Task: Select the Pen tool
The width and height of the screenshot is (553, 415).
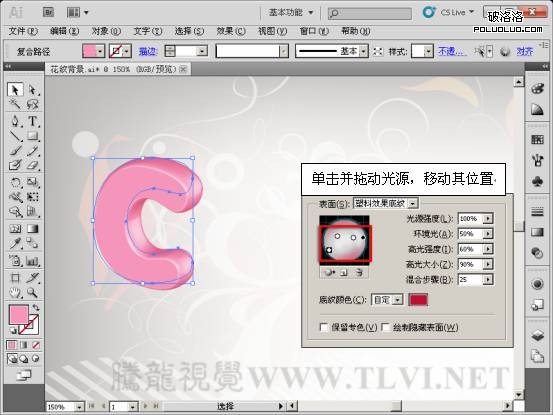Action: (x=15, y=121)
